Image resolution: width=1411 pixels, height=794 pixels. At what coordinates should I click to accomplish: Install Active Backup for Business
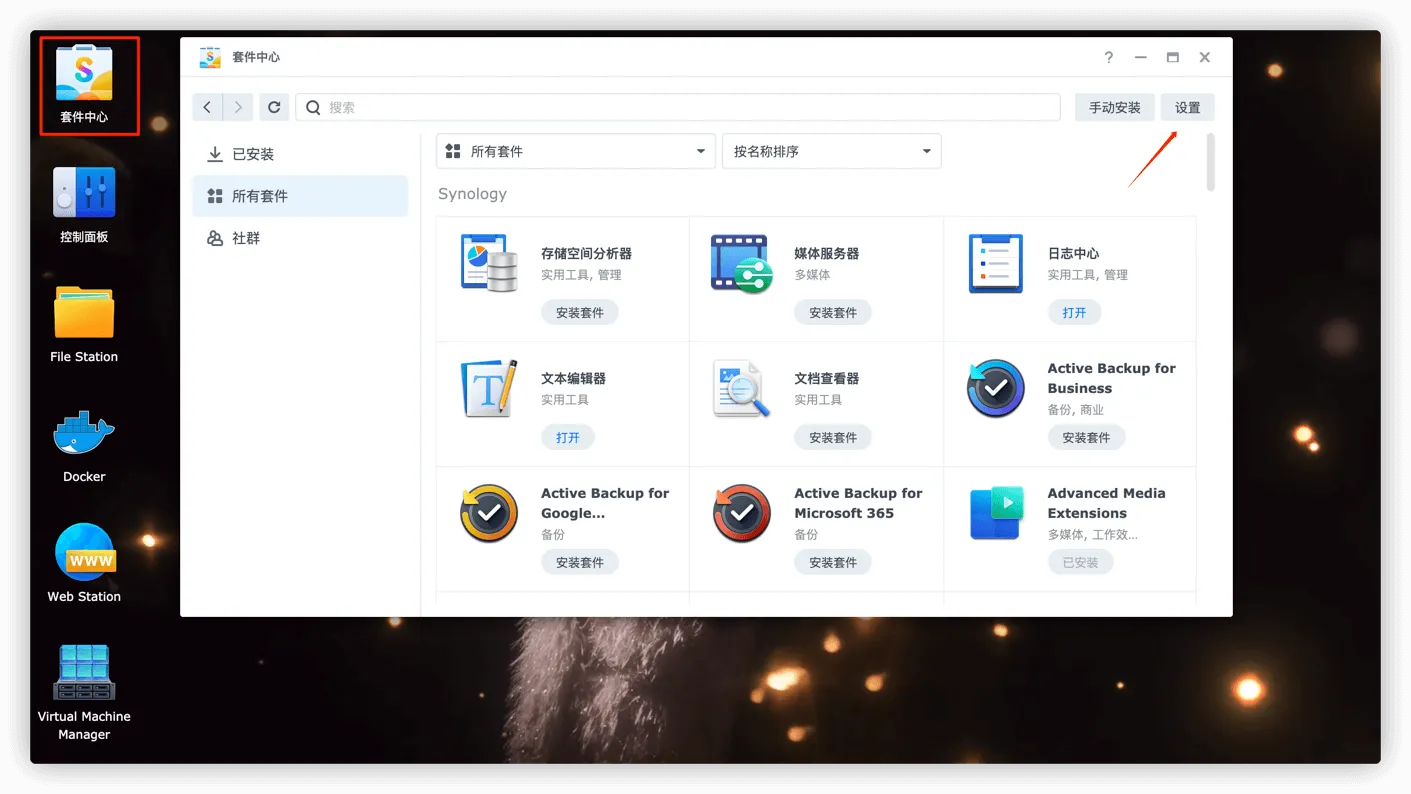1086,437
